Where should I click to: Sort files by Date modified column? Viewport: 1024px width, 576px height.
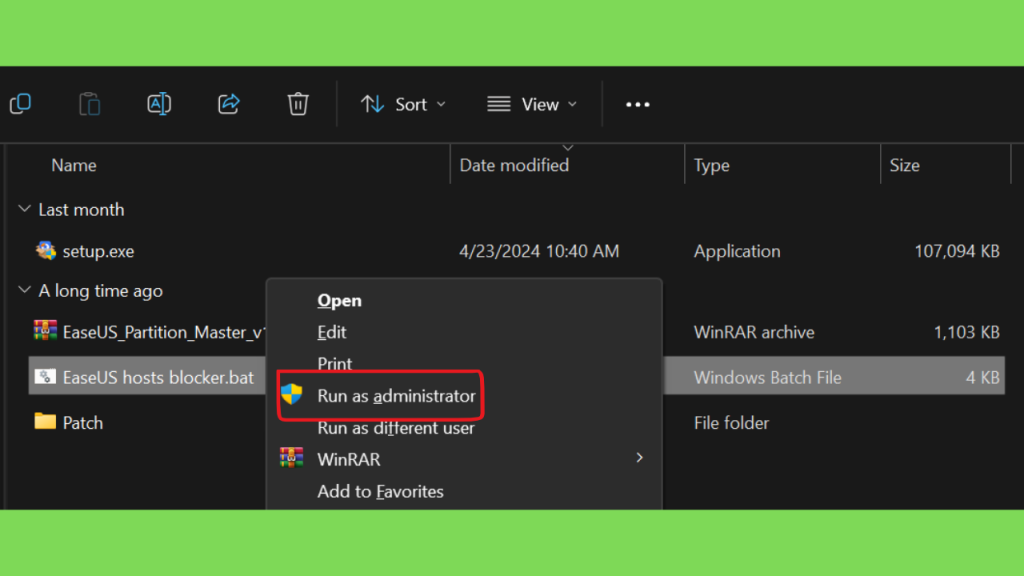514,165
